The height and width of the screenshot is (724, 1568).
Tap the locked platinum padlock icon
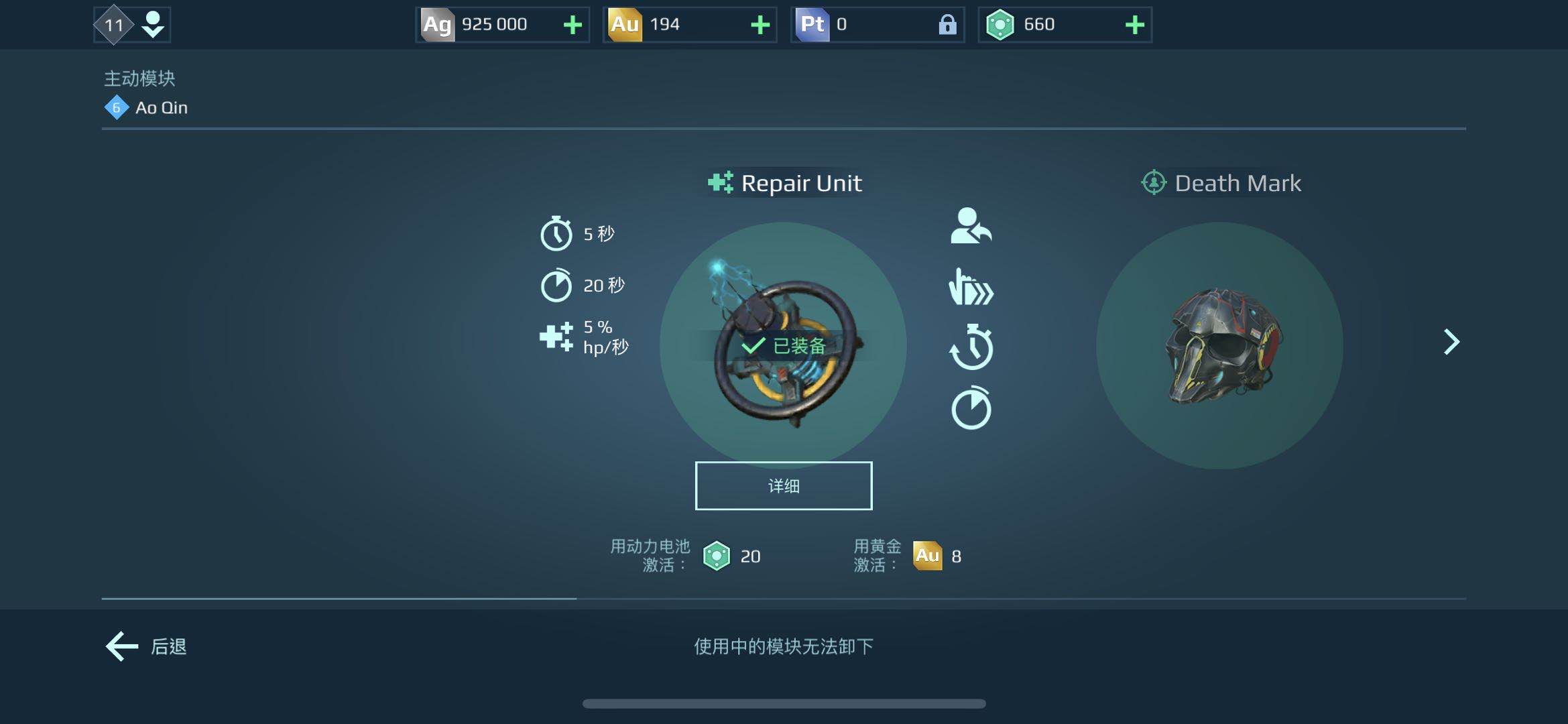(947, 25)
